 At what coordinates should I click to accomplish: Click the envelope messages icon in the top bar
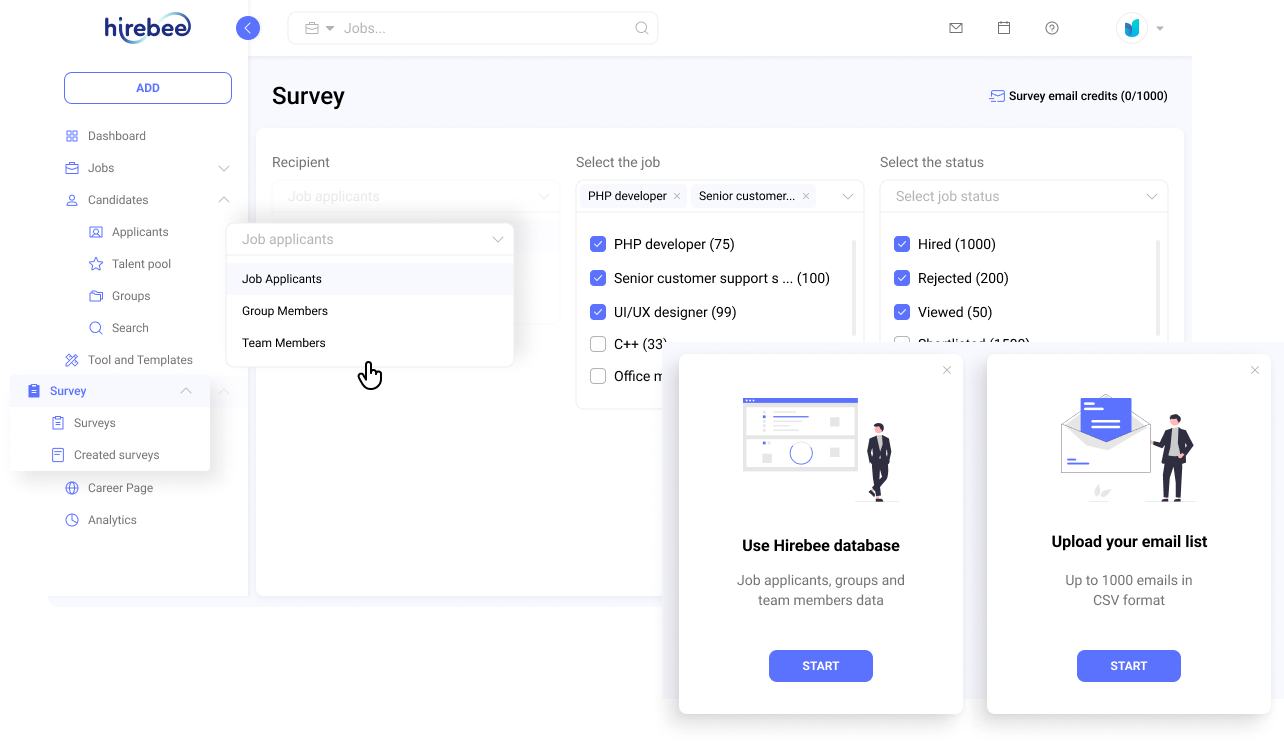[956, 28]
